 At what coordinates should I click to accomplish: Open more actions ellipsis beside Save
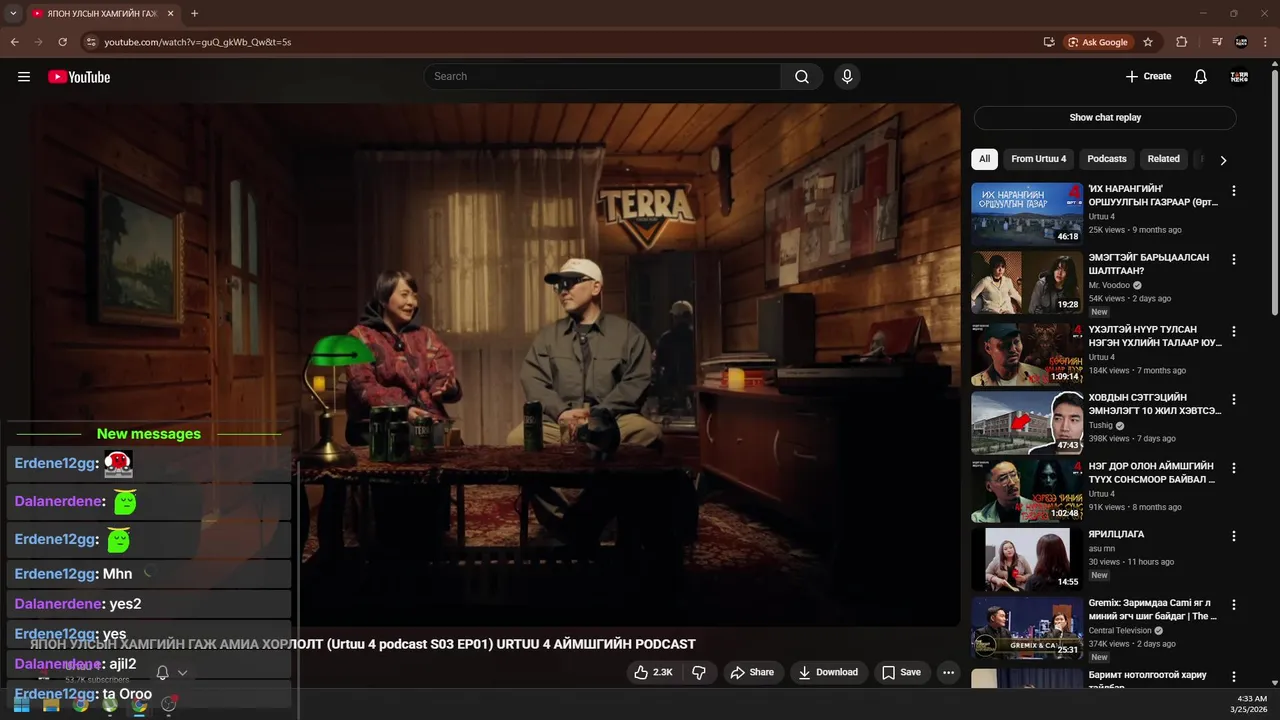(948, 673)
